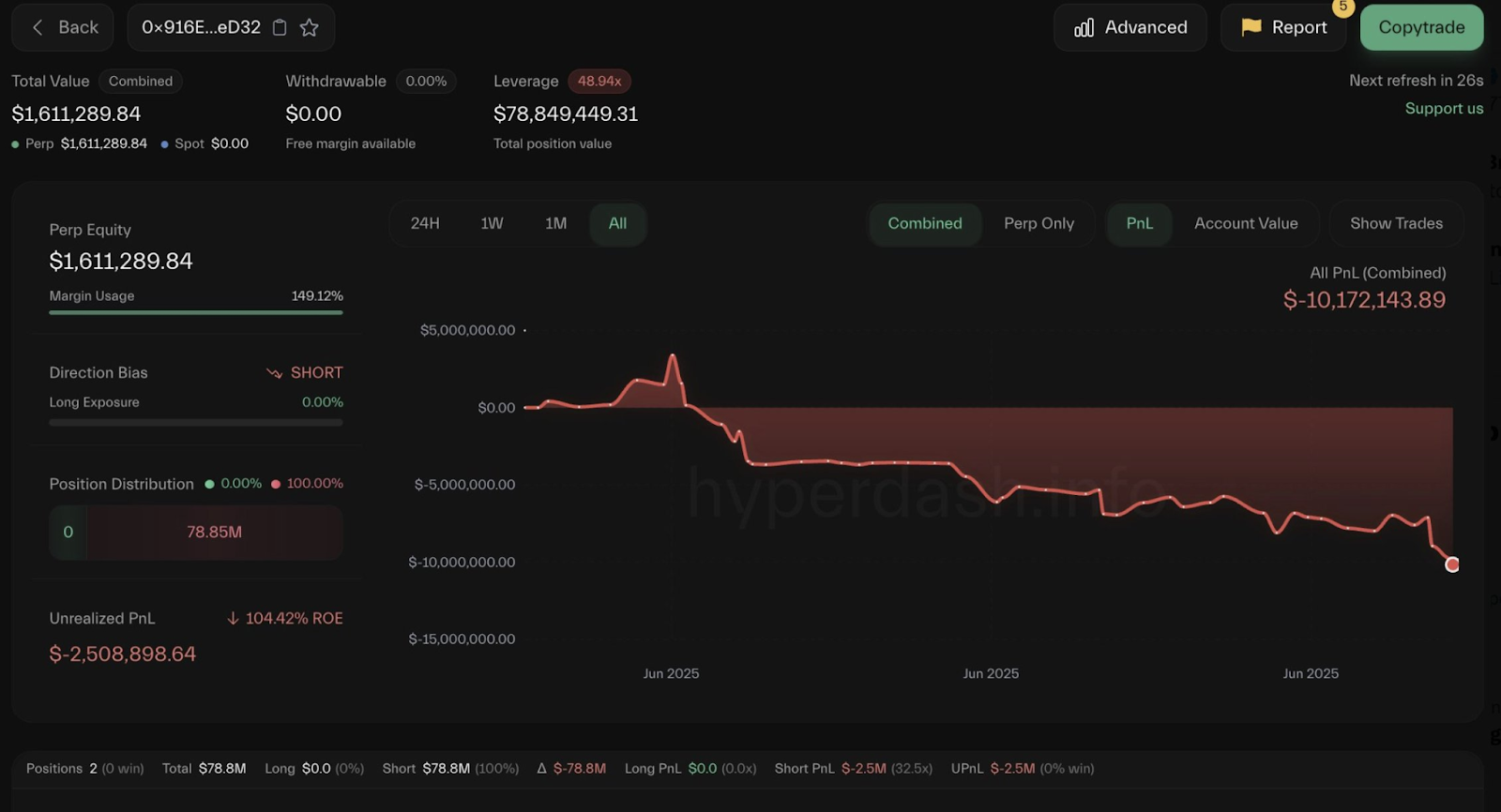
Task: Click the $-5,000,000.00 axis label
Action: [x=465, y=485]
